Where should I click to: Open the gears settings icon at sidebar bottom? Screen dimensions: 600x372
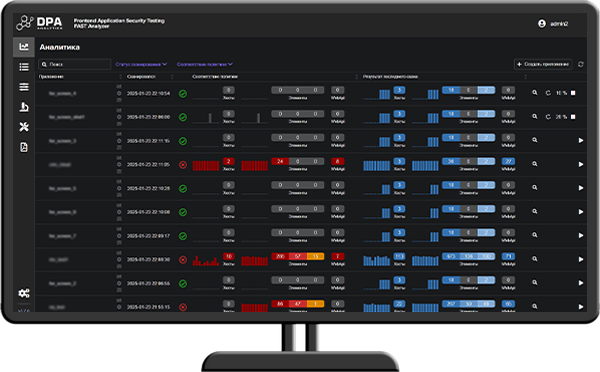coord(24,293)
